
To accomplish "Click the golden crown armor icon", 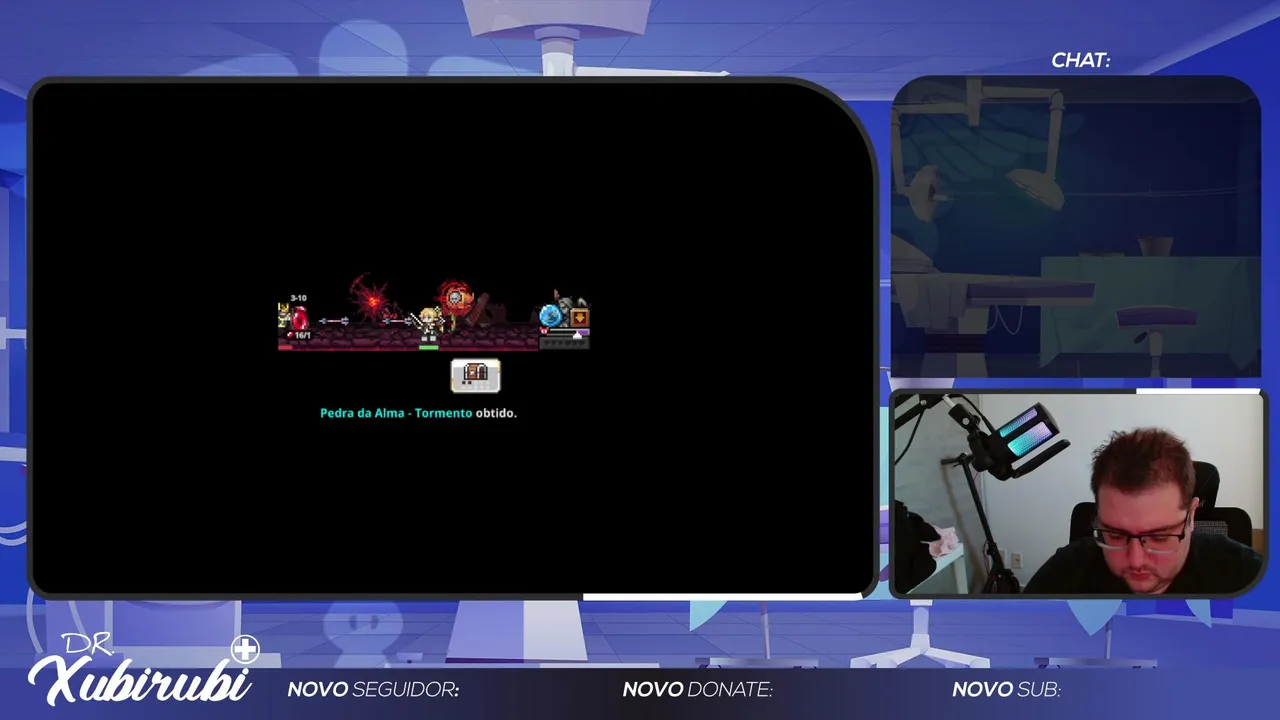I will pos(284,317).
